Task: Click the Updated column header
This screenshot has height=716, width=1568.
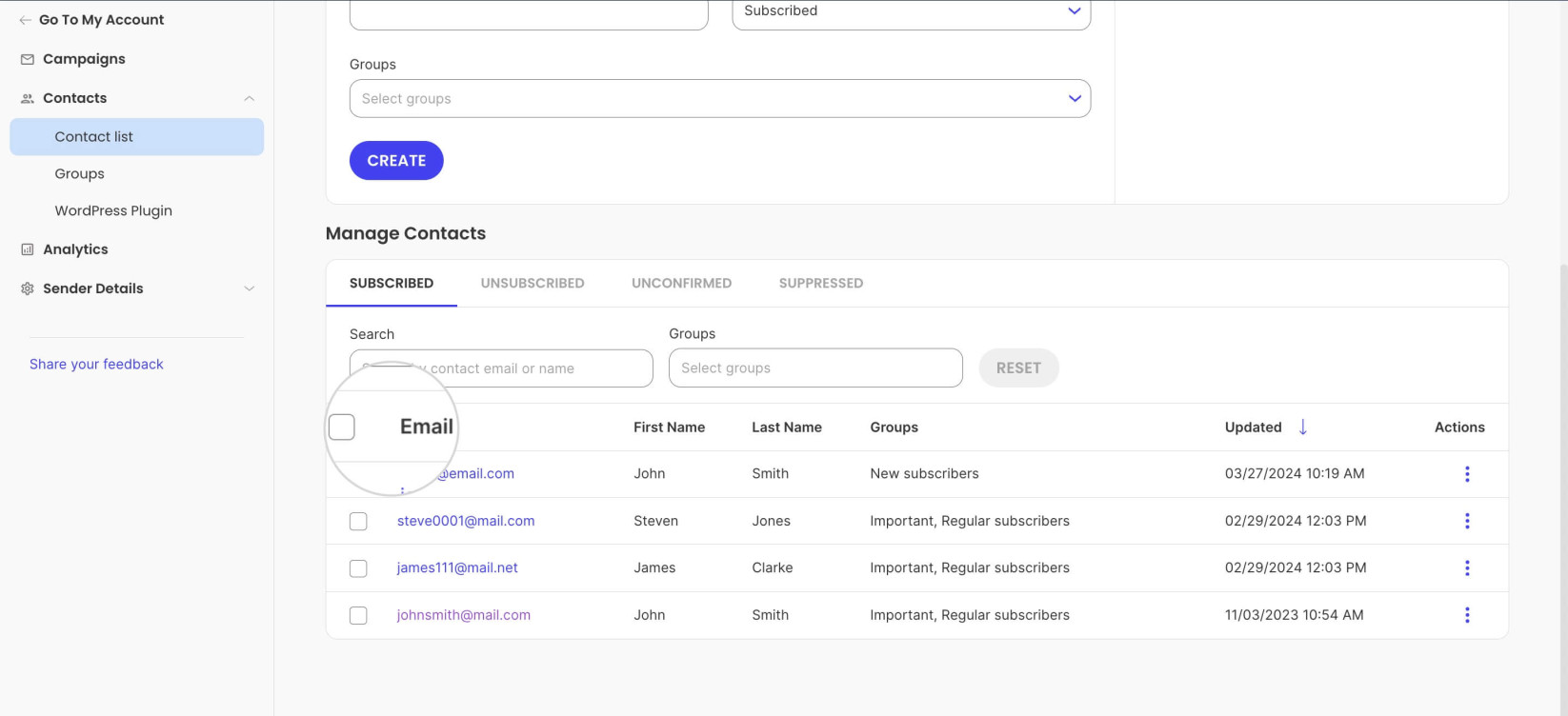Action: pyautogui.click(x=1253, y=428)
